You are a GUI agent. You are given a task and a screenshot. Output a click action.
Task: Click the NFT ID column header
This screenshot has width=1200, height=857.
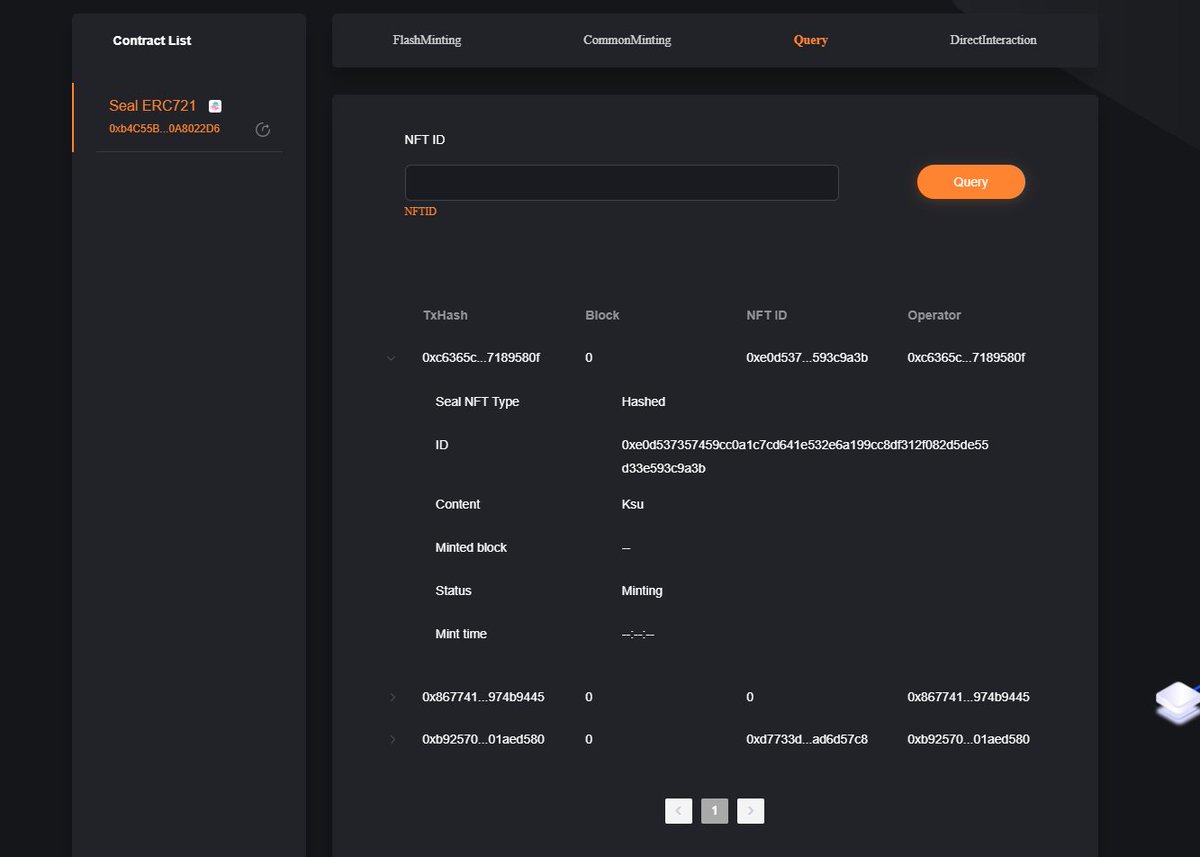tap(767, 315)
